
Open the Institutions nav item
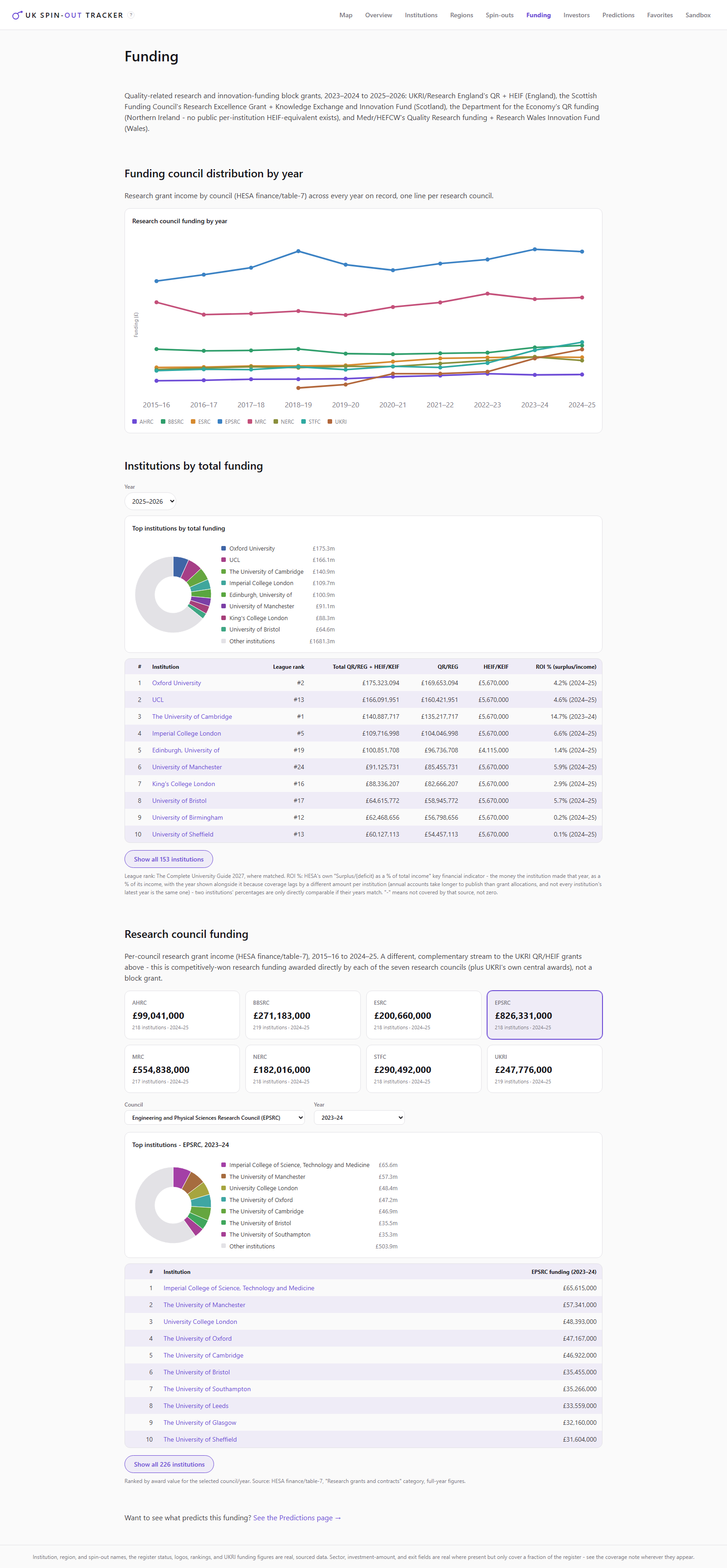pyautogui.click(x=421, y=15)
